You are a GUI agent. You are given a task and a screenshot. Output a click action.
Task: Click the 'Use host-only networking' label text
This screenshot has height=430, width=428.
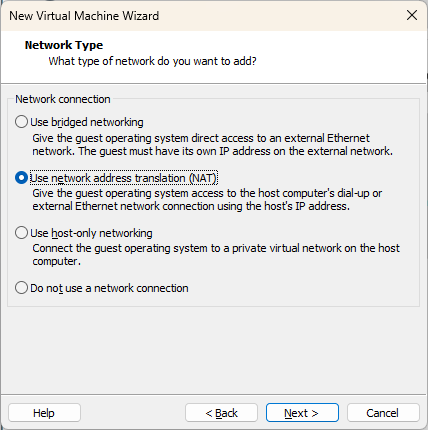pos(91,233)
